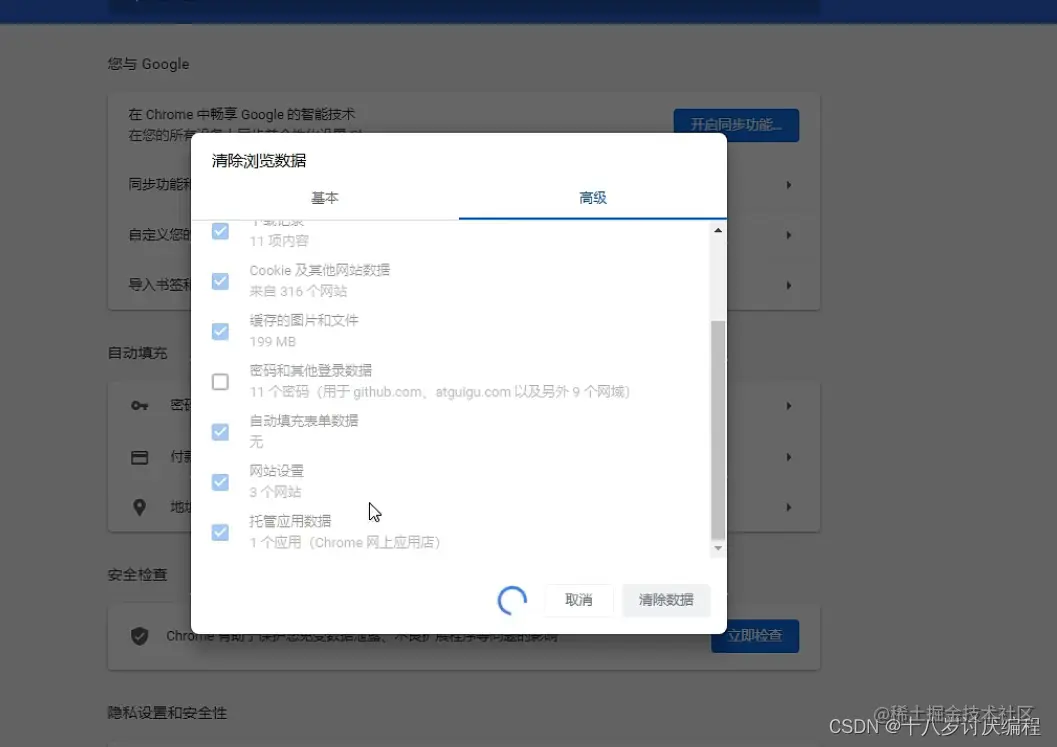Click the location pin icon for addresses
The height and width of the screenshot is (747, 1057).
[x=140, y=507]
